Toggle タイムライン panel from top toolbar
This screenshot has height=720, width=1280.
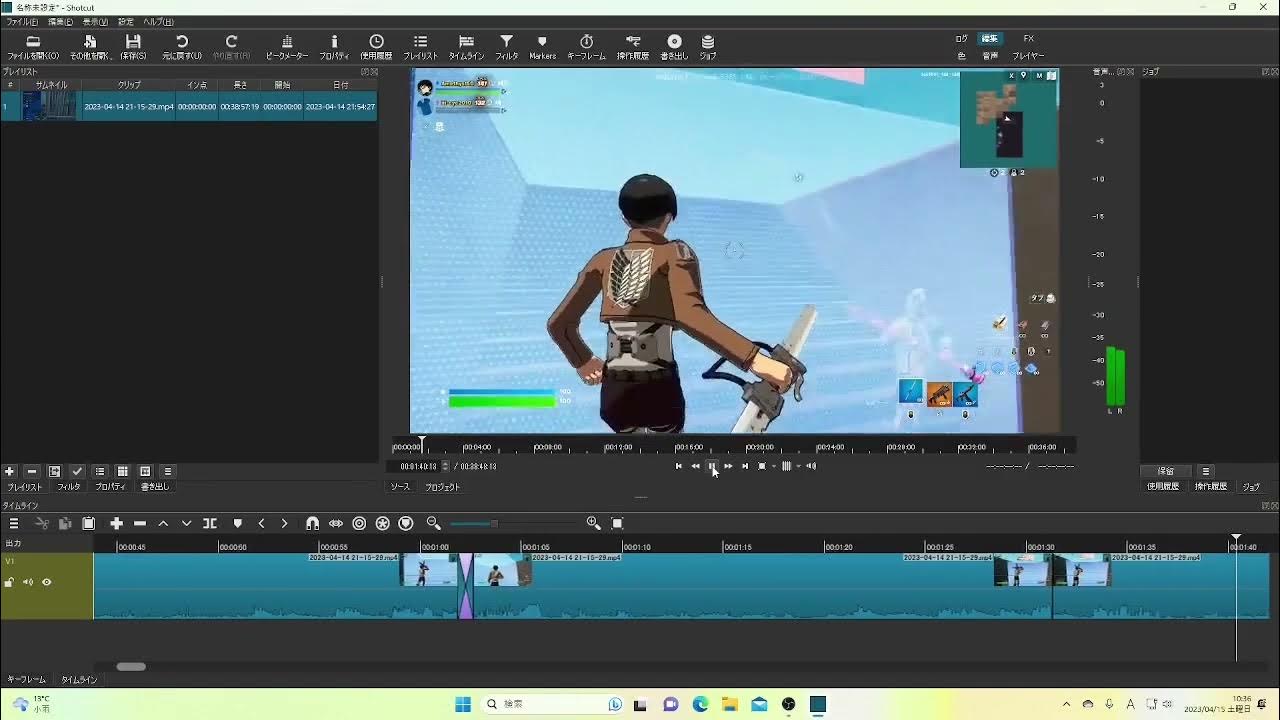466,47
